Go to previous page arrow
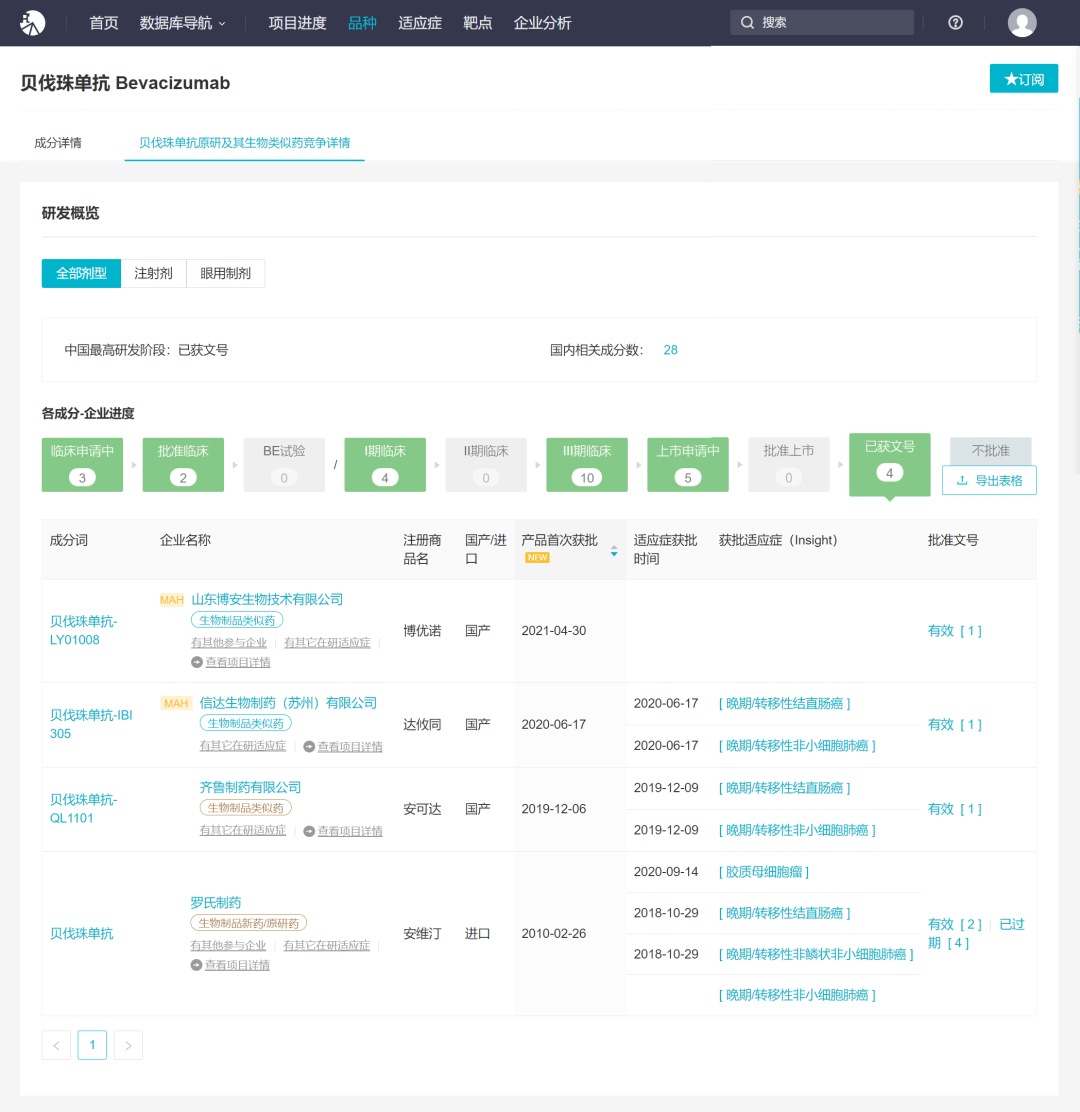The width and height of the screenshot is (1080, 1112). (x=56, y=1045)
